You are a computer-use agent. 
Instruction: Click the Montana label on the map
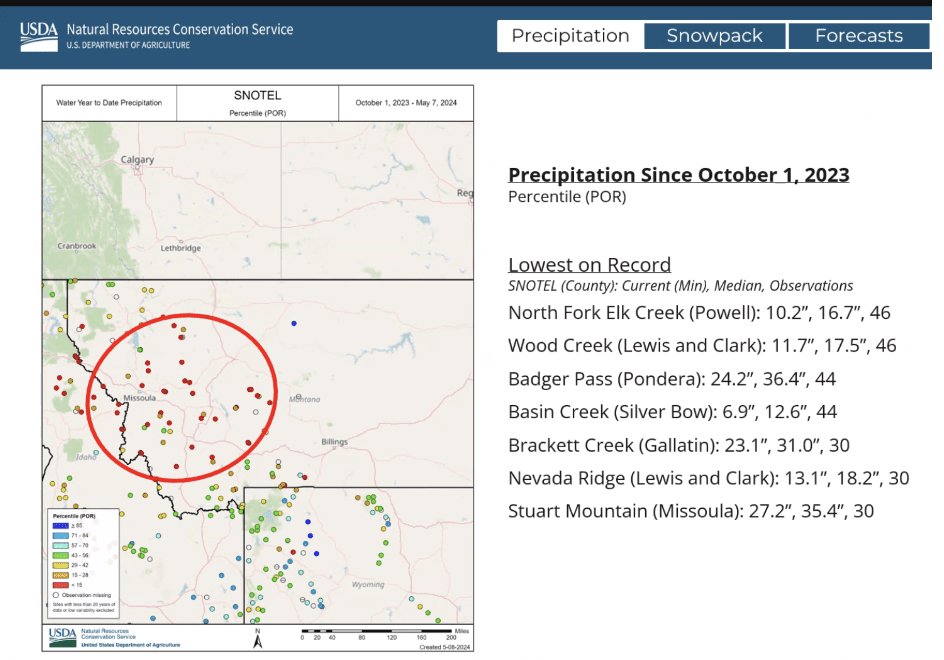tap(305, 399)
